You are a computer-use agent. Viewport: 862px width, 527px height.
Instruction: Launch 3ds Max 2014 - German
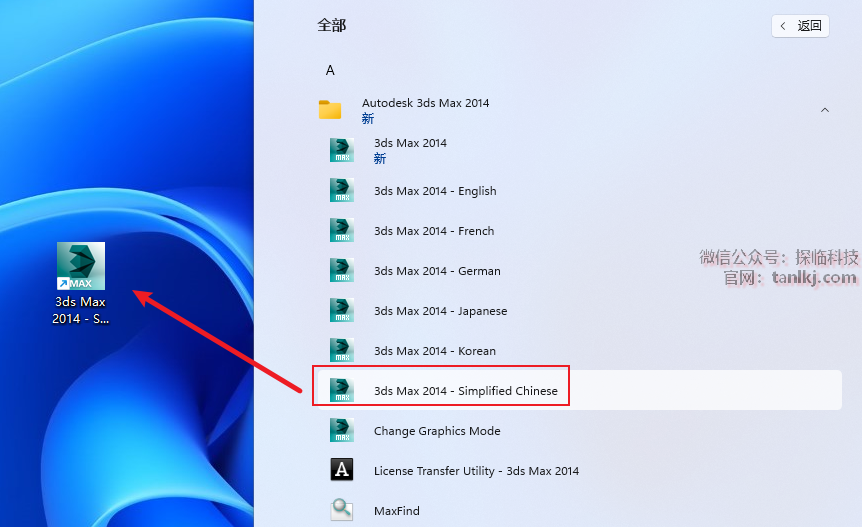[437, 271]
